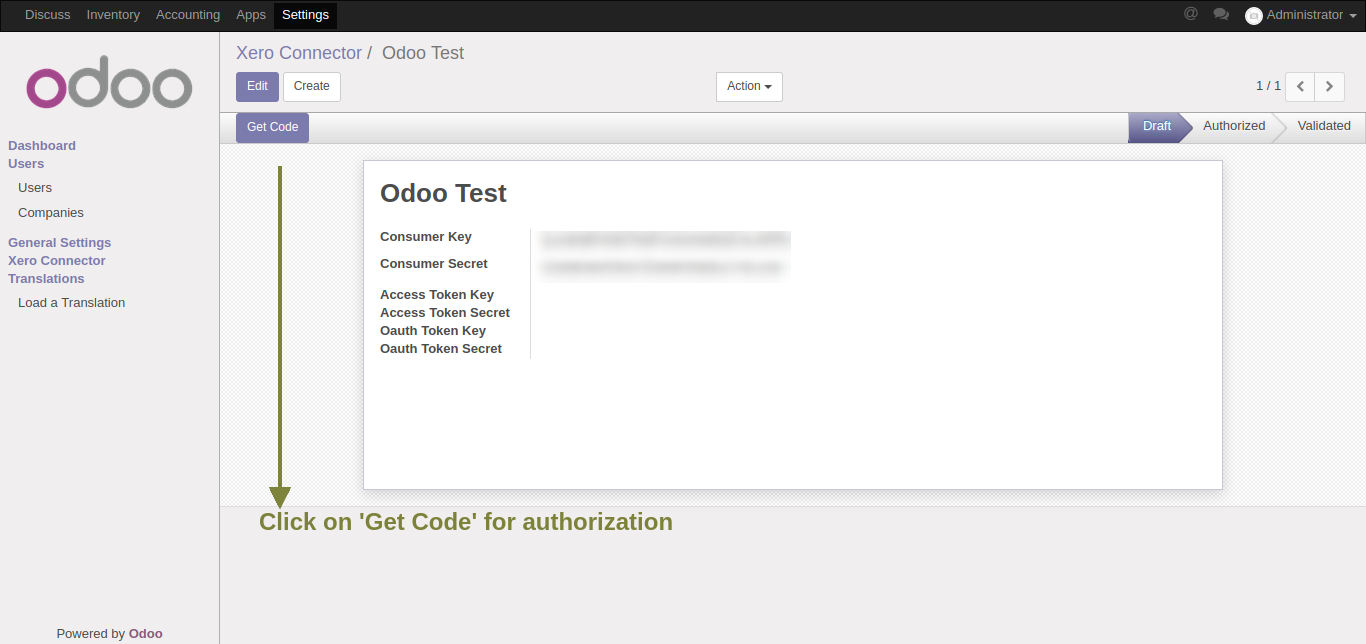Open the Users section header
This screenshot has width=1366, height=644.
click(26, 164)
